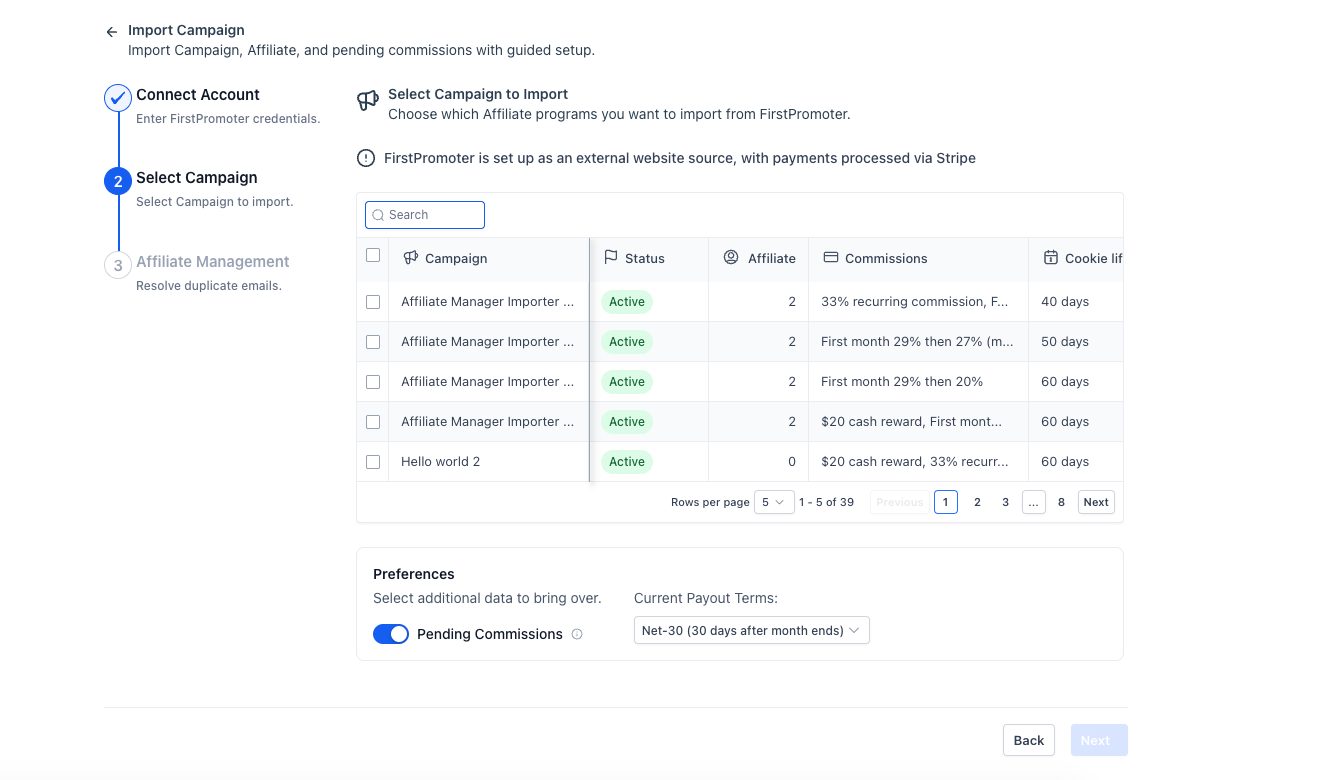Click the step 3 Affiliate Management circle
This screenshot has height=780, width=1326.
pyautogui.click(x=118, y=265)
